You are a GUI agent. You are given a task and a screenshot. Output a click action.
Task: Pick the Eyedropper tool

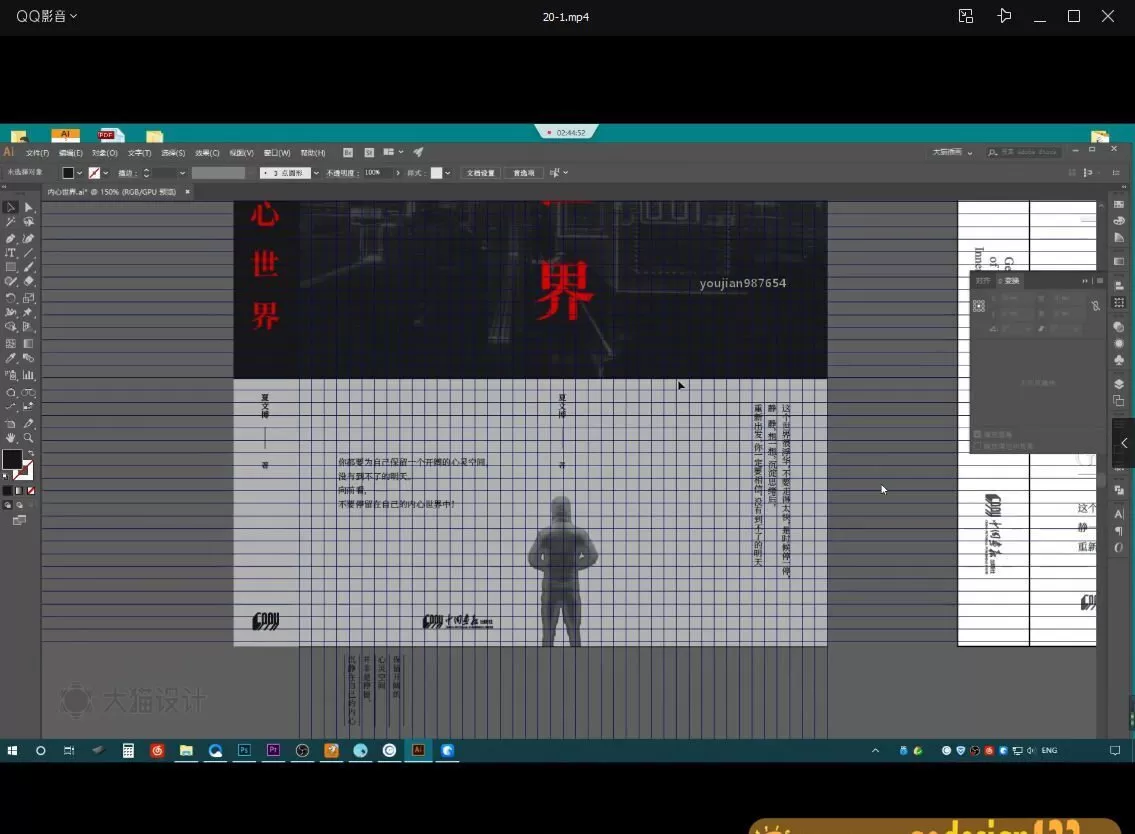pyautogui.click(x=10, y=358)
